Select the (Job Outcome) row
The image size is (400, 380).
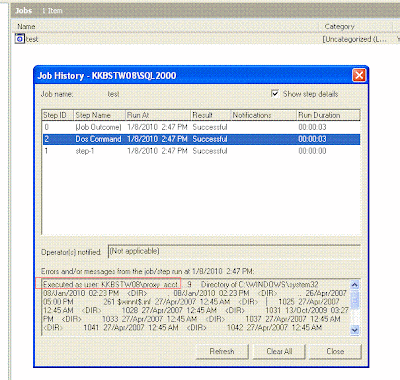pyautogui.click(x=201, y=127)
